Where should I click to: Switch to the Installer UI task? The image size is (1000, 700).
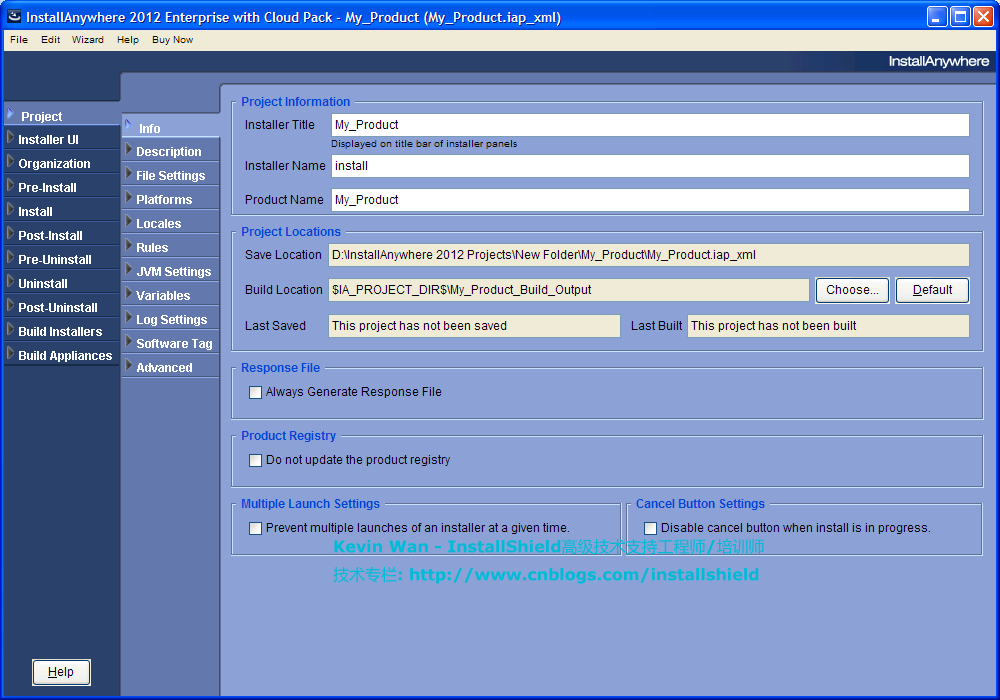click(x=62, y=140)
